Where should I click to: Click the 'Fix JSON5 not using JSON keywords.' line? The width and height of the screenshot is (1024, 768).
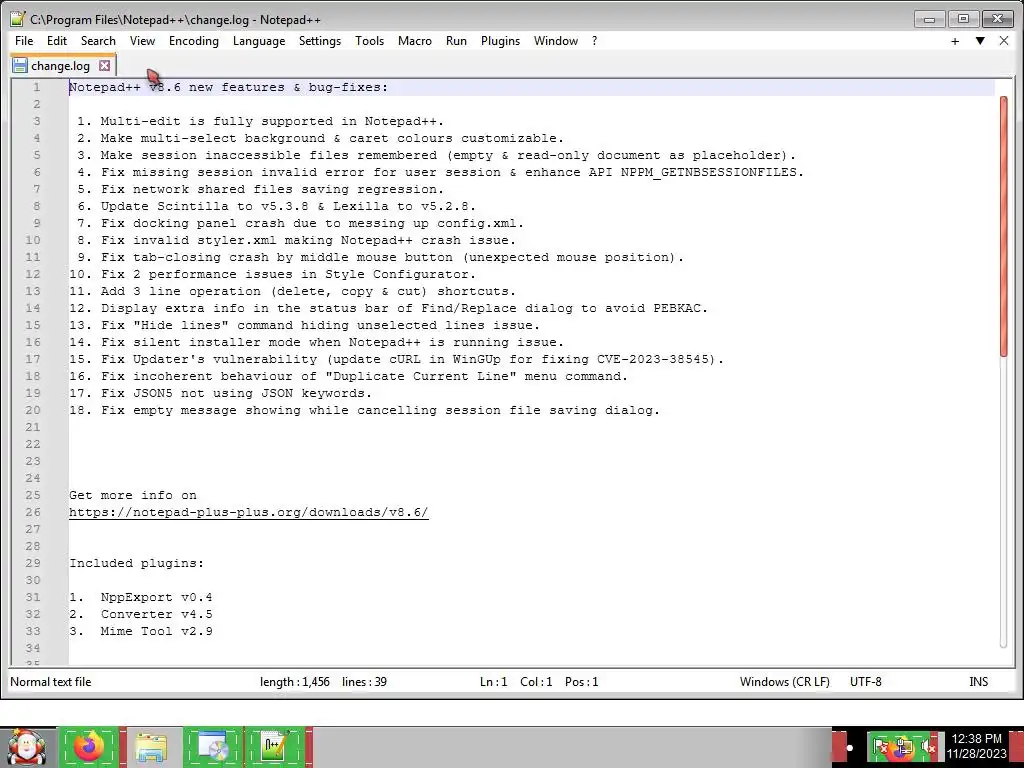tap(236, 393)
